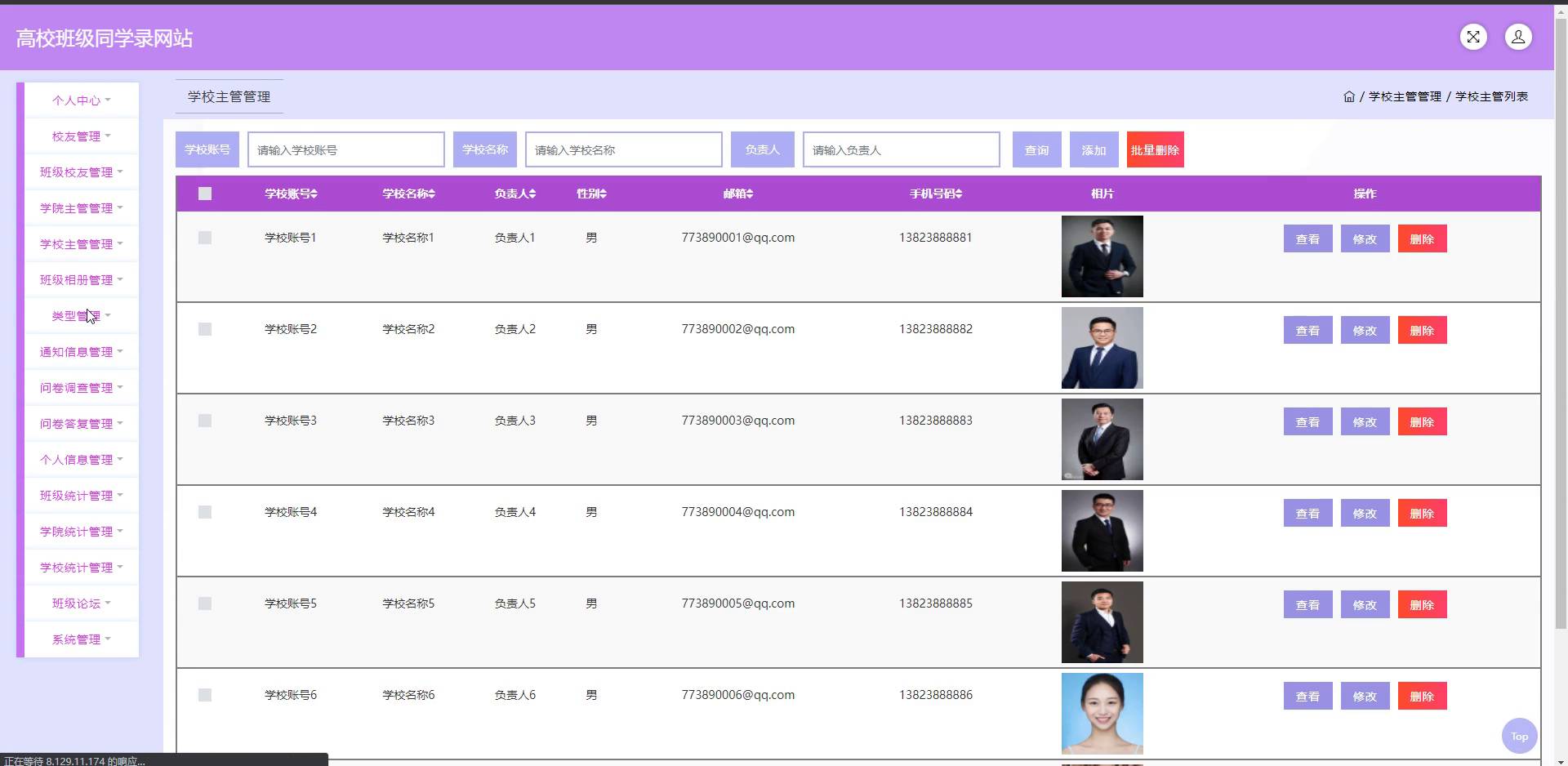Click the red 批量删除 button

pyautogui.click(x=1156, y=149)
